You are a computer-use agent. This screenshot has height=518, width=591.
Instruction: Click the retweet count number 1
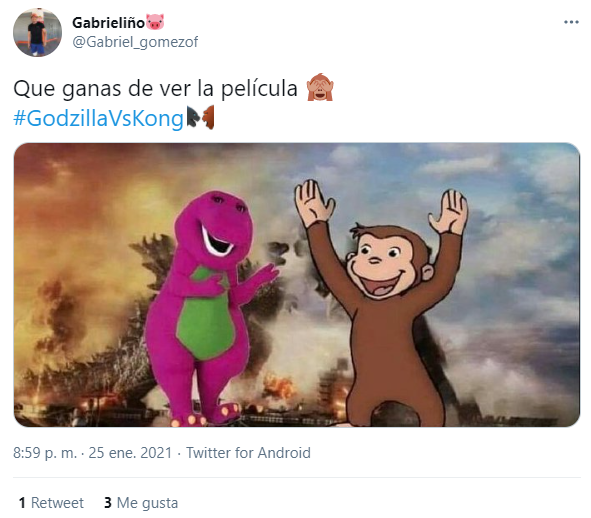22,503
